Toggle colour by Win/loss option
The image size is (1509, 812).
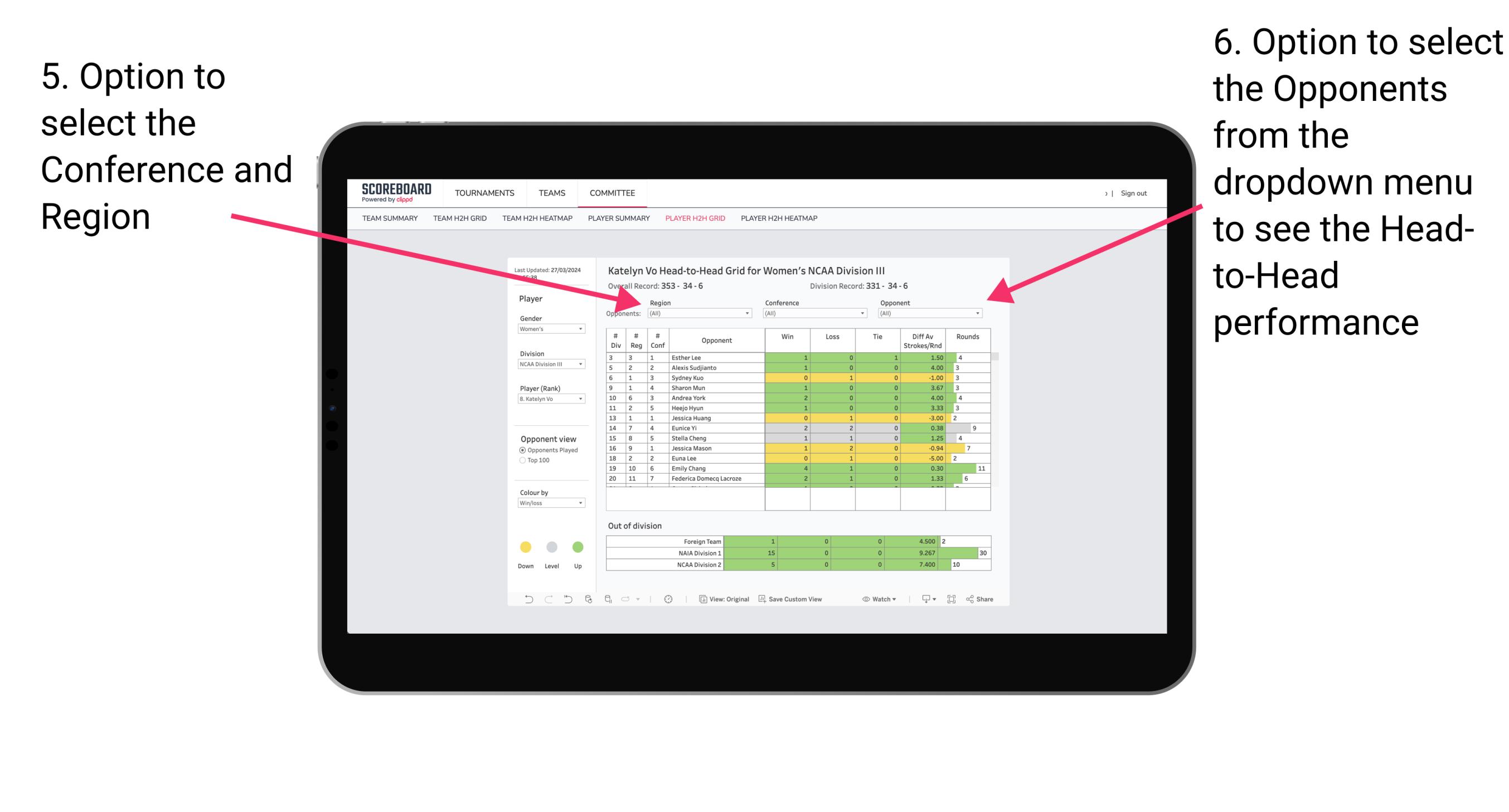(550, 506)
